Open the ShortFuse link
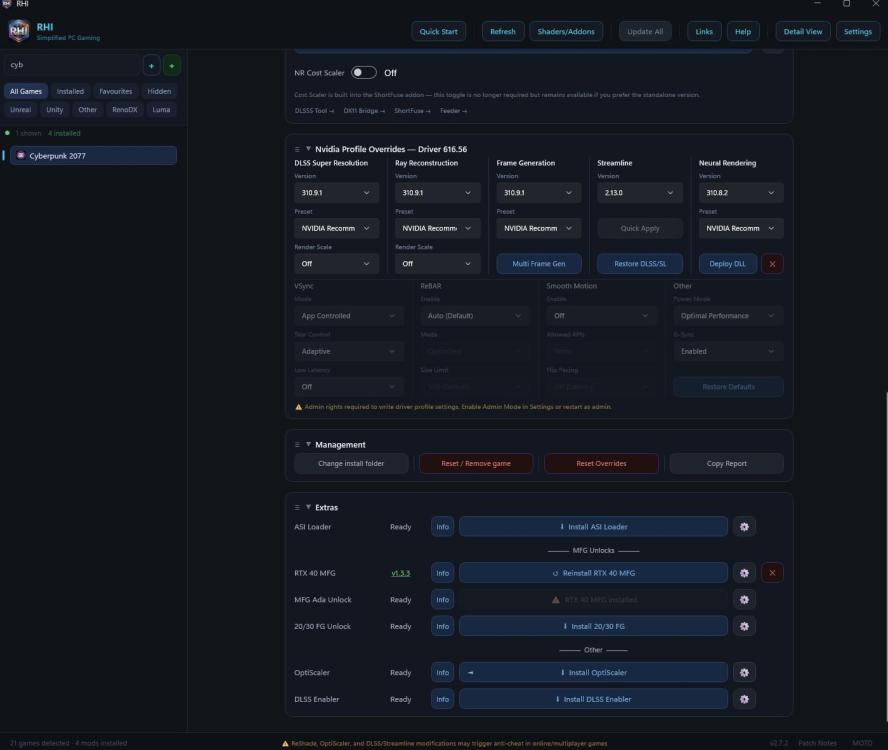Screen dimensions: 888x750 point(412,111)
